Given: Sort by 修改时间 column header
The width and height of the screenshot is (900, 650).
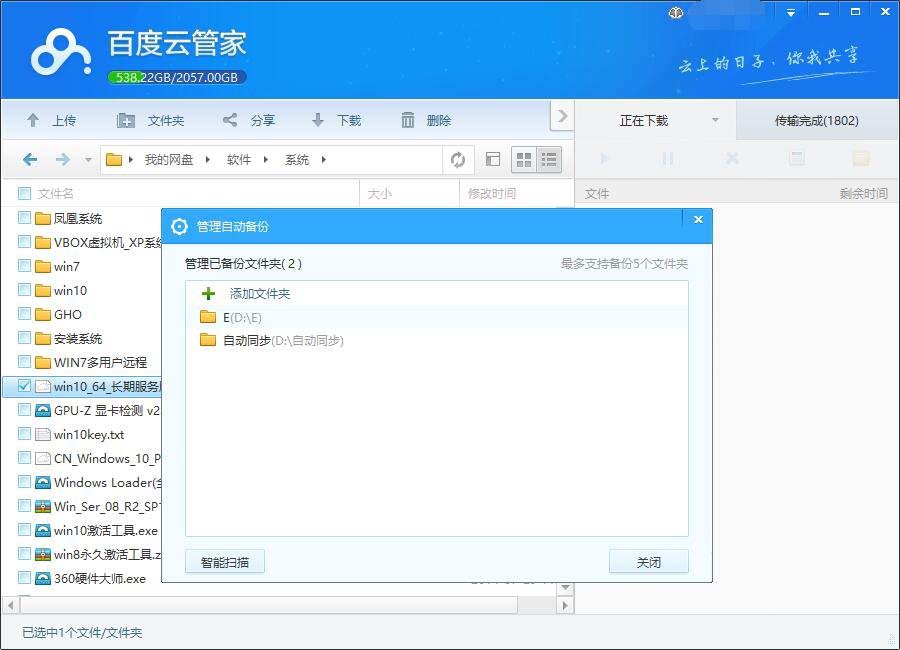Looking at the screenshot, I should click(x=492, y=194).
